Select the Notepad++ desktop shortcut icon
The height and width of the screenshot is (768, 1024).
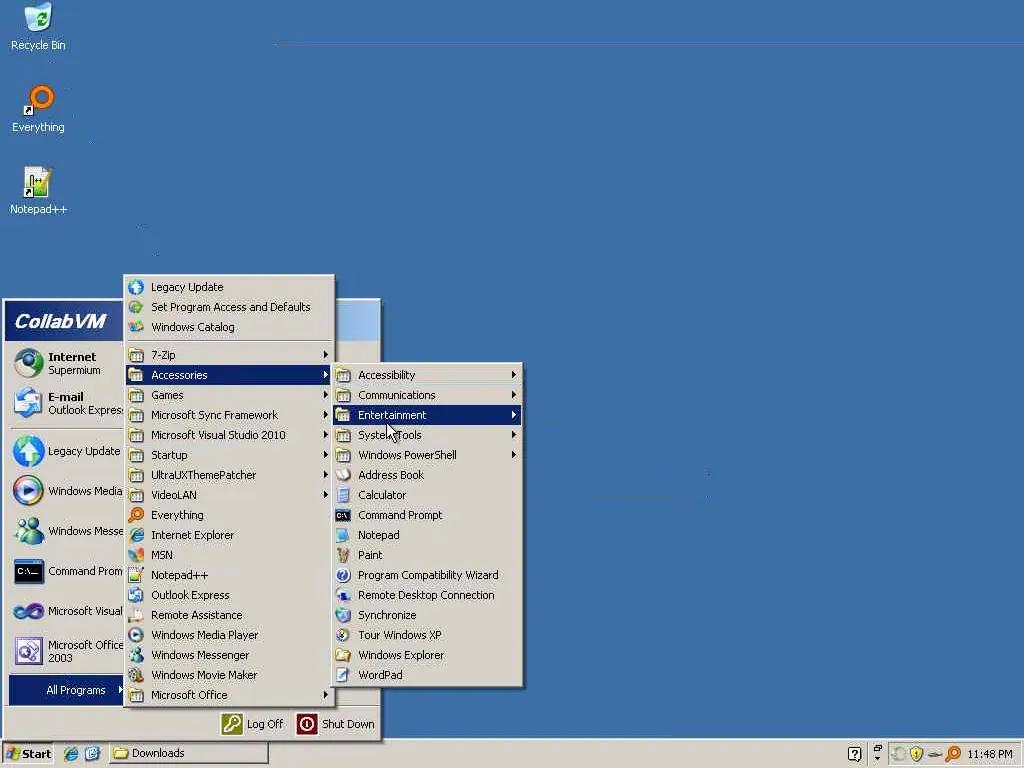37,182
